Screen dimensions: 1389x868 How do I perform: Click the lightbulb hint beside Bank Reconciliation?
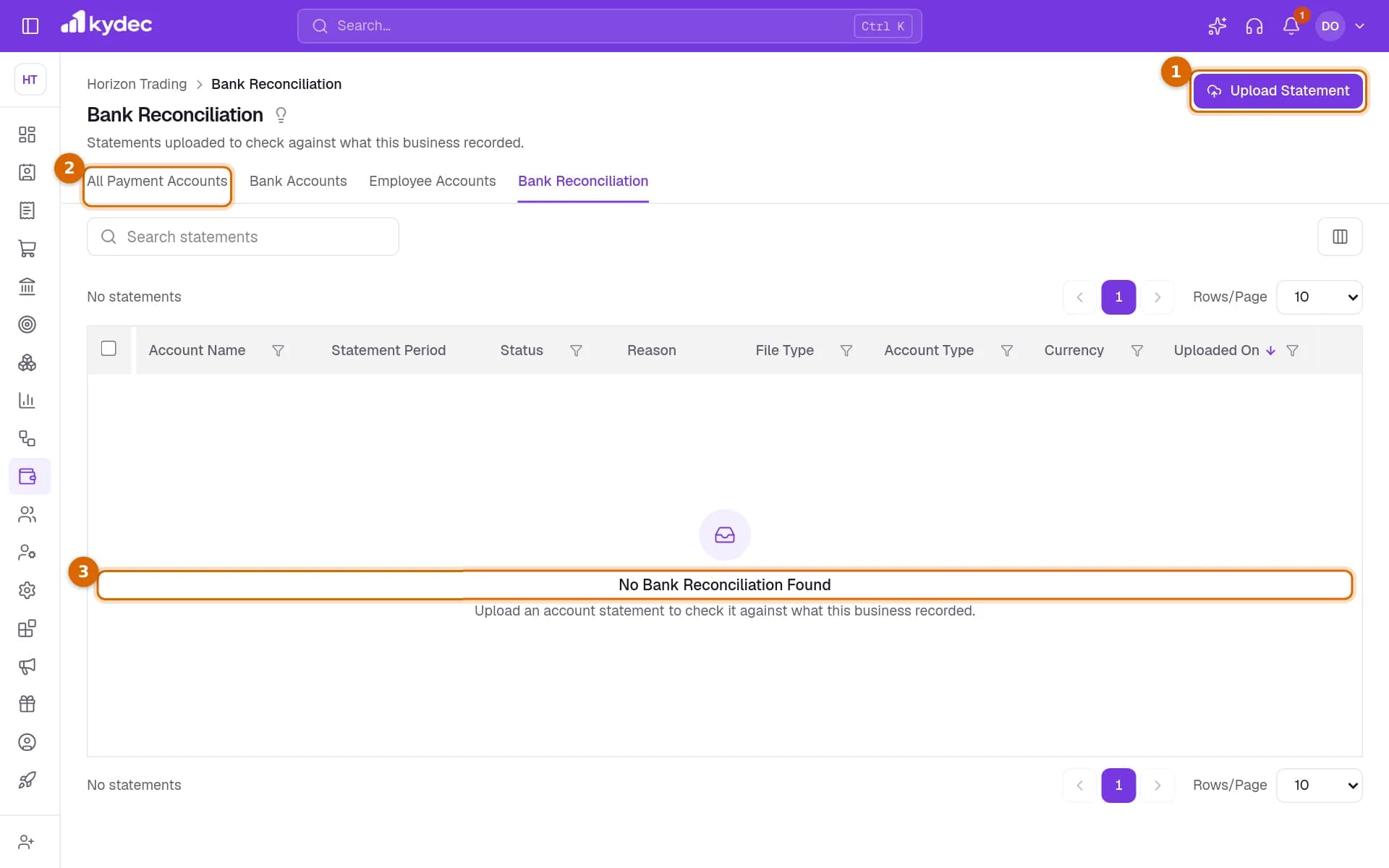point(281,115)
